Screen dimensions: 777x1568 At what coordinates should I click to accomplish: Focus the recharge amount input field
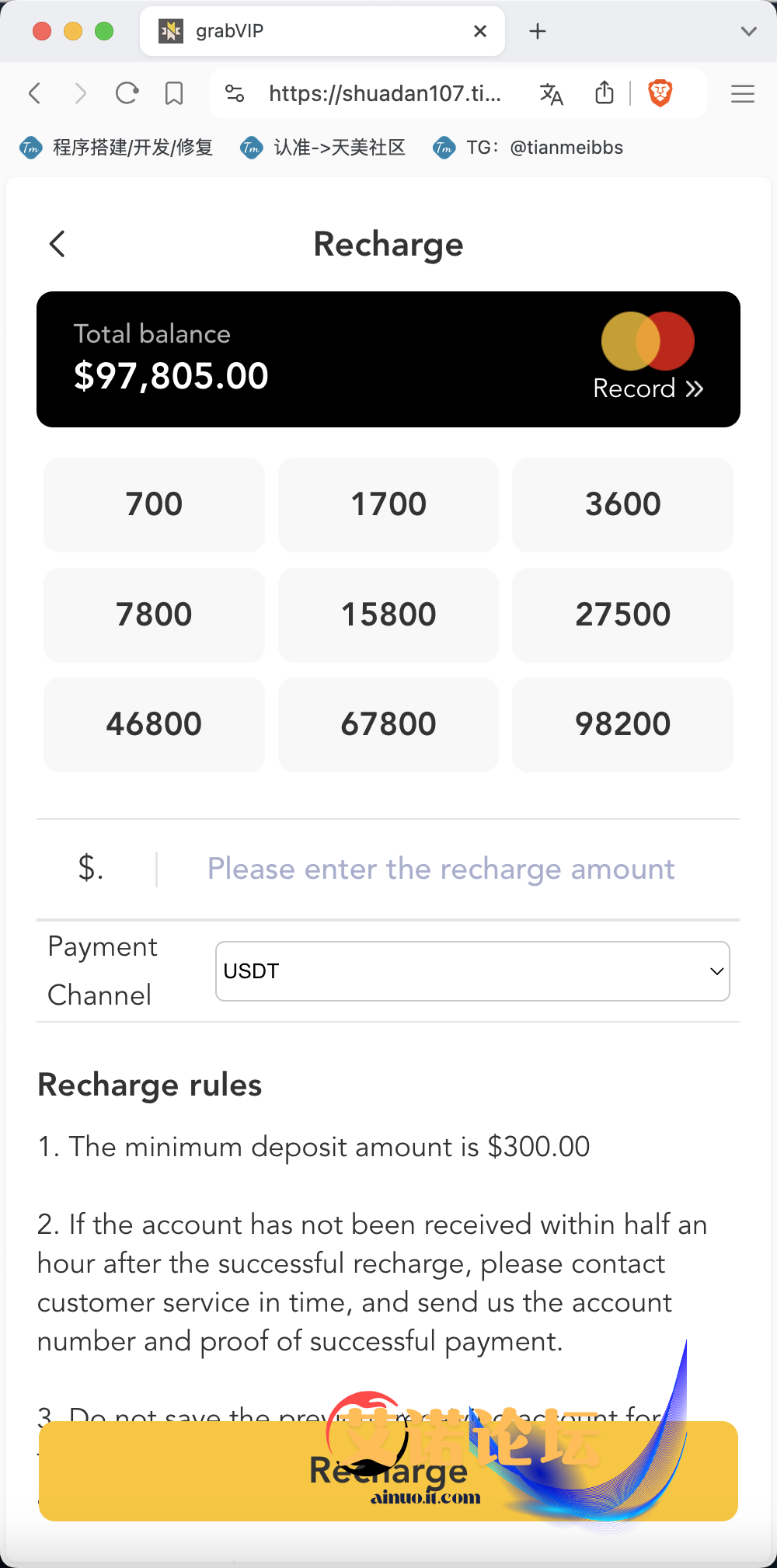tap(441, 869)
